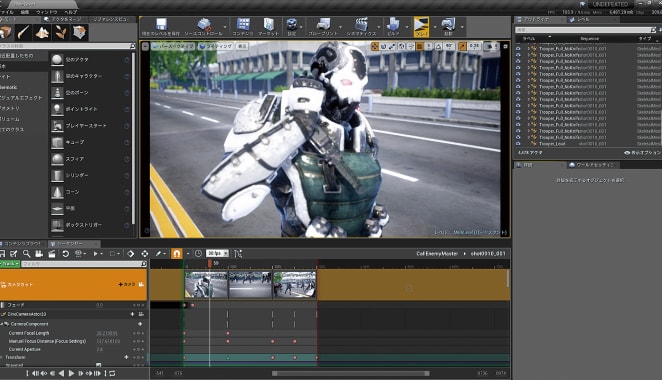Click the Launch gamepad toolbar button
This screenshot has height=380, width=662.
coord(448,26)
